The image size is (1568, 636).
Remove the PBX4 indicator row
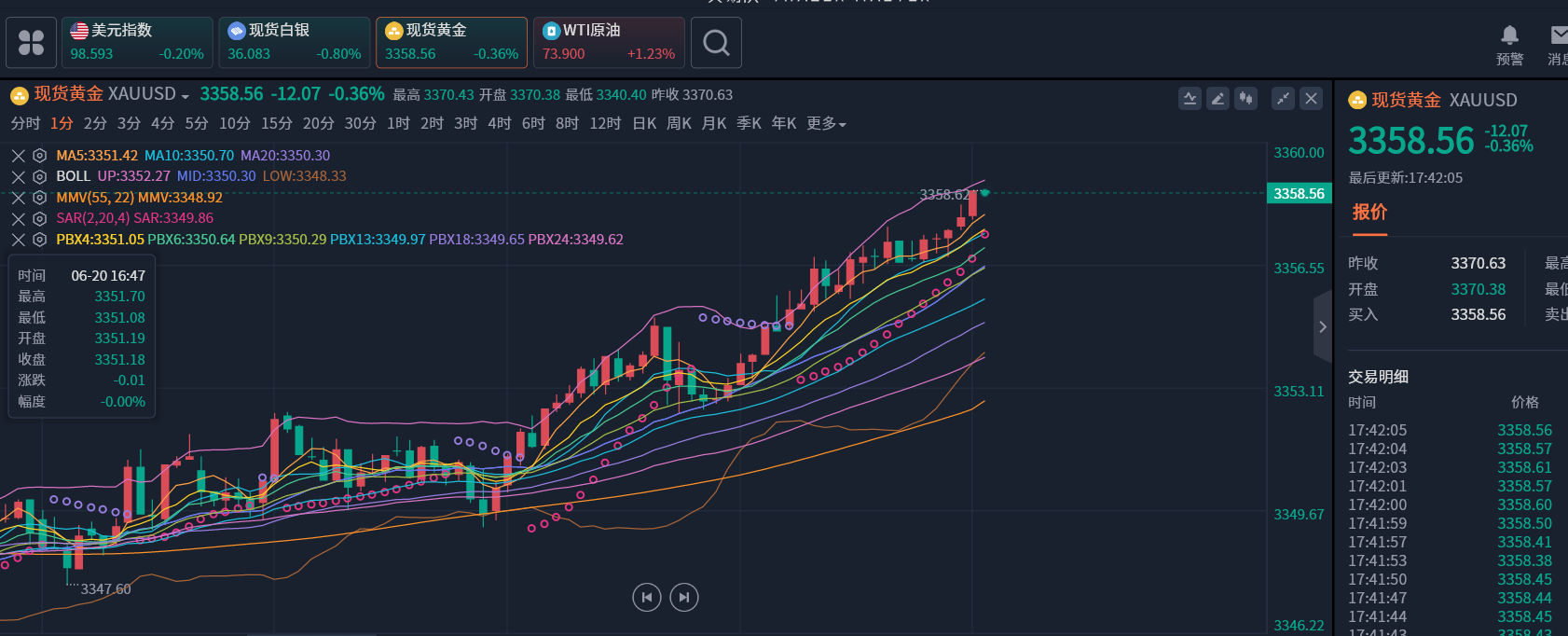click(x=18, y=240)
